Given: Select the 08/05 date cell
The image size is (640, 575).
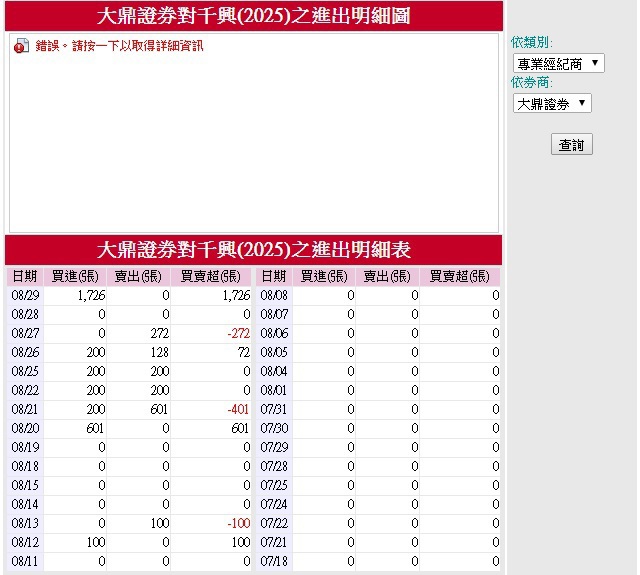Looking at the screenshot, I should (274, 352).
